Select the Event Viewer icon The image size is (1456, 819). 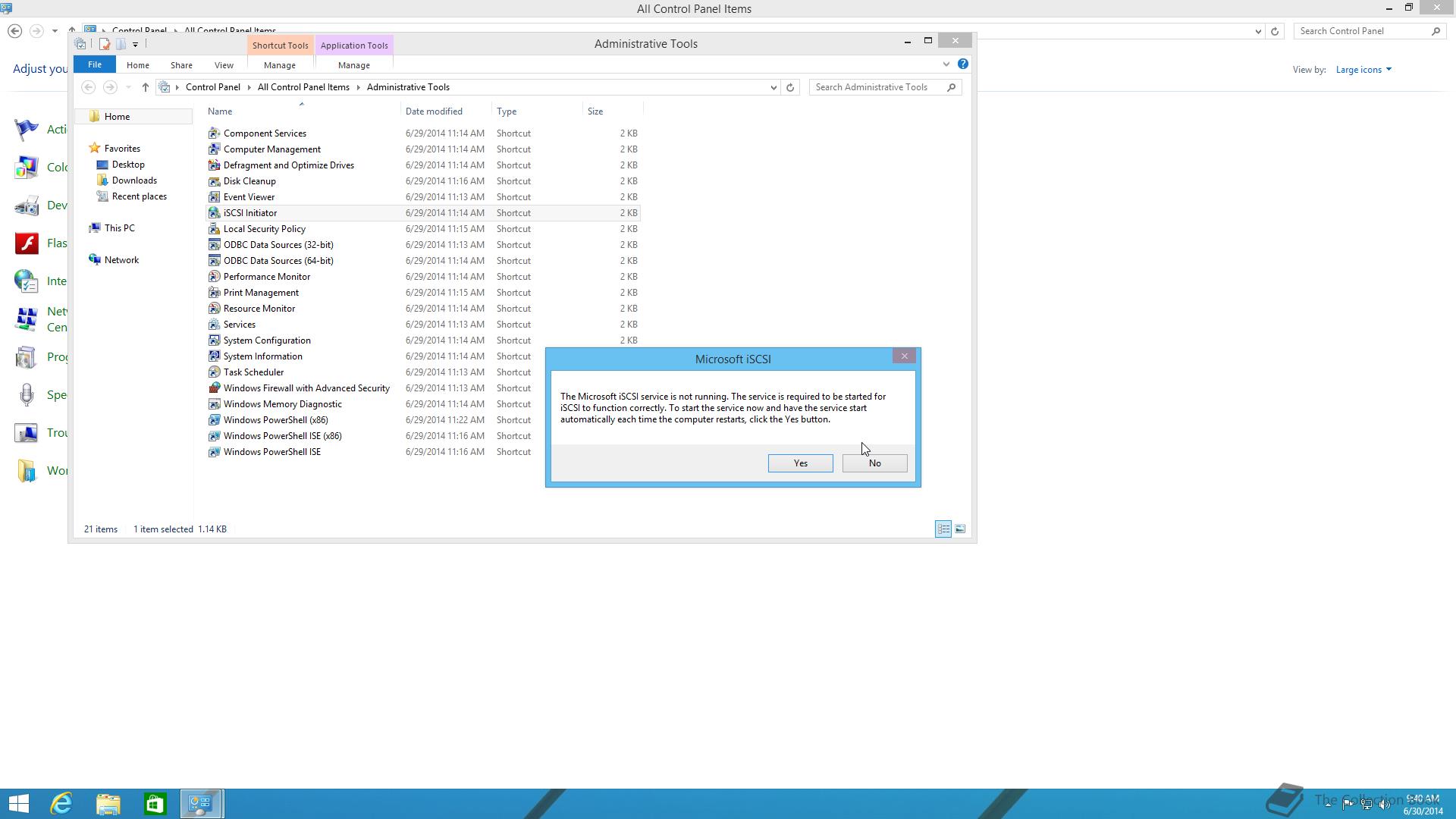click(x=215, y=197)
